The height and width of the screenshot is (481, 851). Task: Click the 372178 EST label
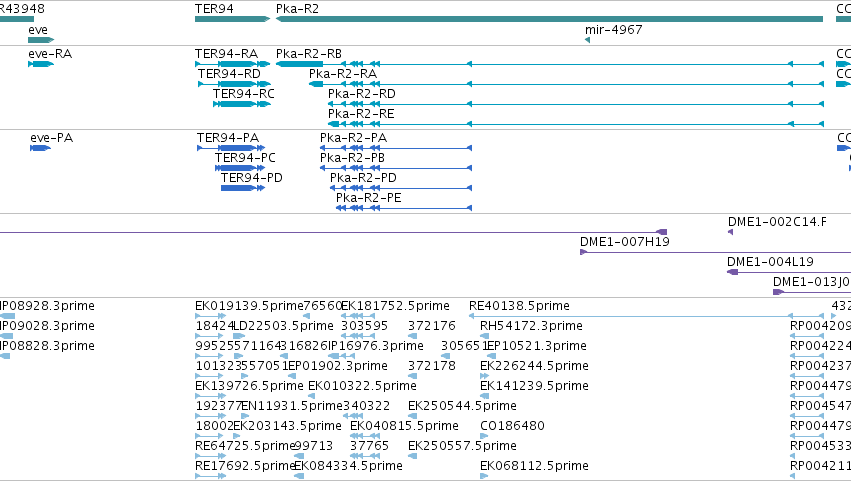(x=432, y=366)
